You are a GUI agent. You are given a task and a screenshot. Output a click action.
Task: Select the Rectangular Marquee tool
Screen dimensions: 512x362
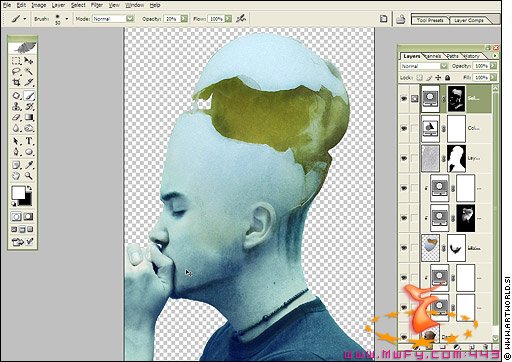click(16, 61)
